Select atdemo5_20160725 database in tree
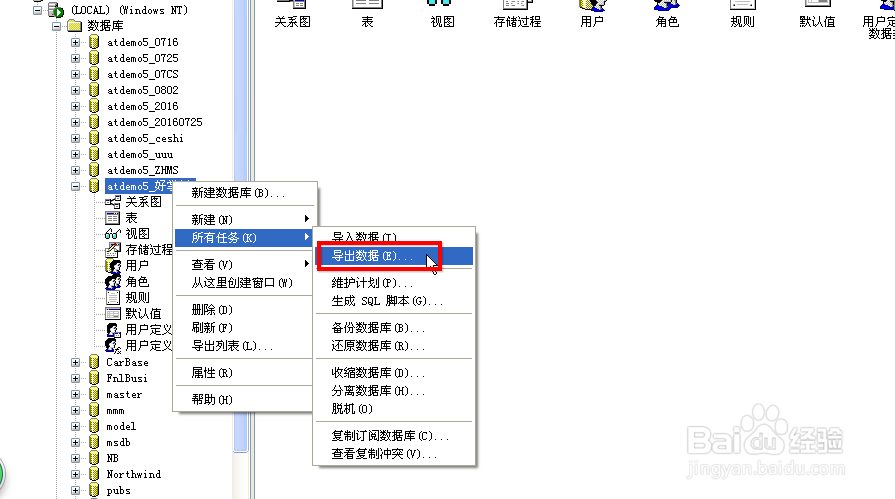The image size is (895, 499). pos(154,122)
